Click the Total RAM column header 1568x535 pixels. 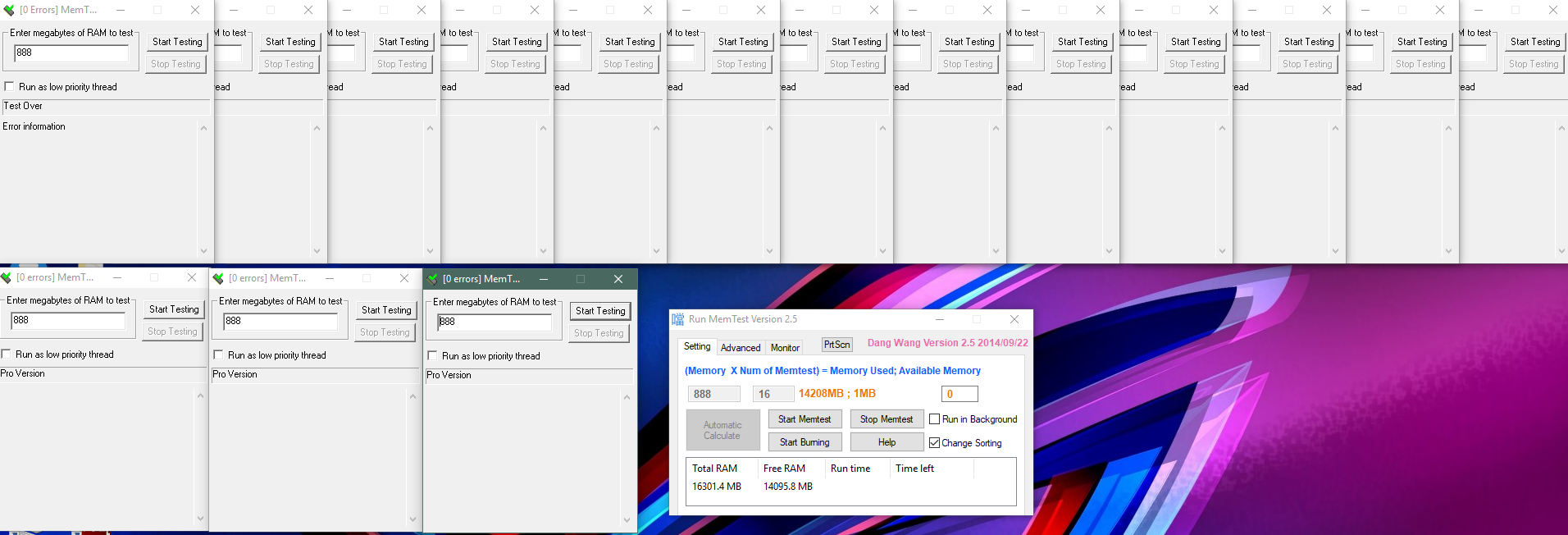point(714,469)
